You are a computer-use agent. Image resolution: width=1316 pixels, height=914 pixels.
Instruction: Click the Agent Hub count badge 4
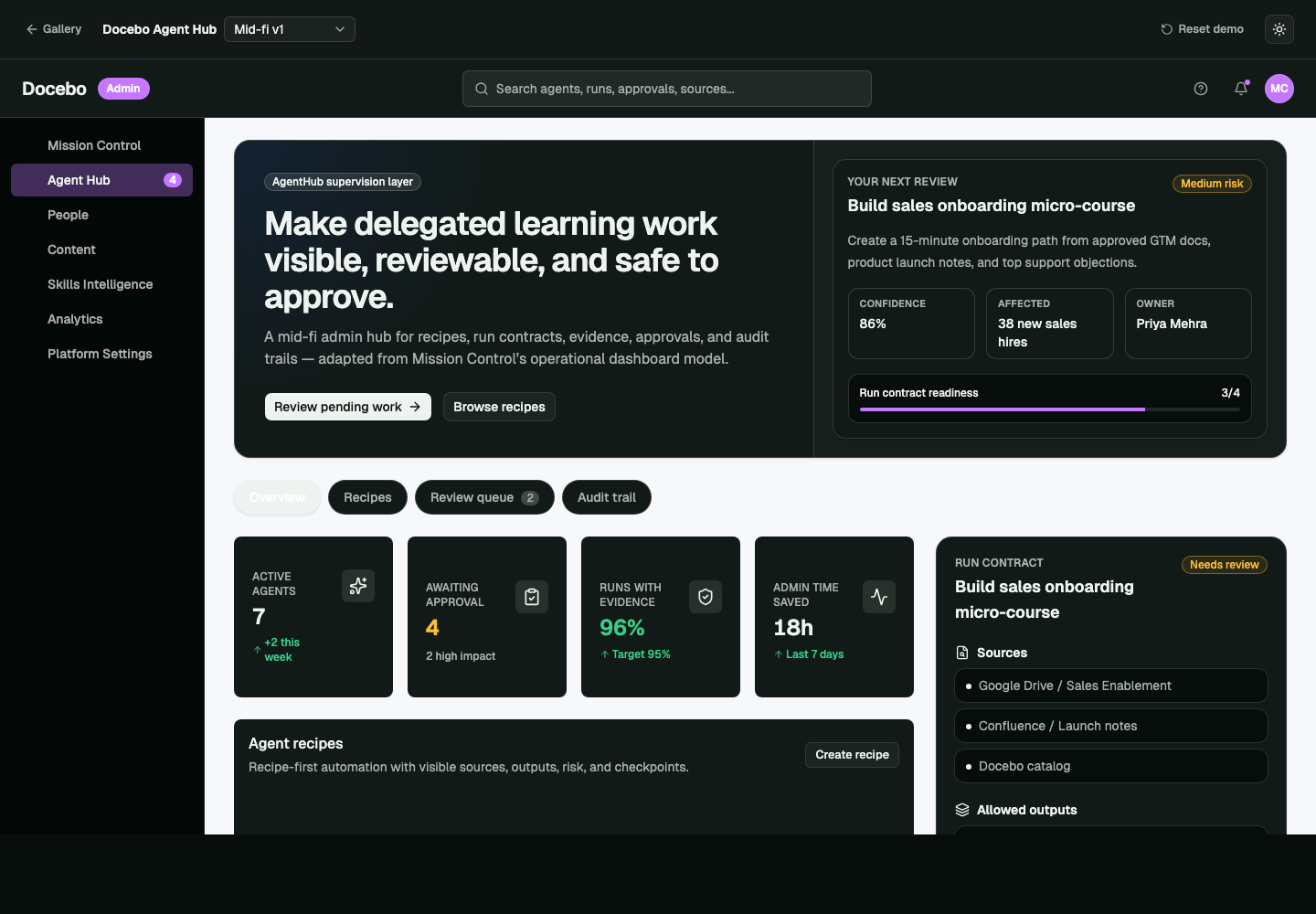(173, 180)
